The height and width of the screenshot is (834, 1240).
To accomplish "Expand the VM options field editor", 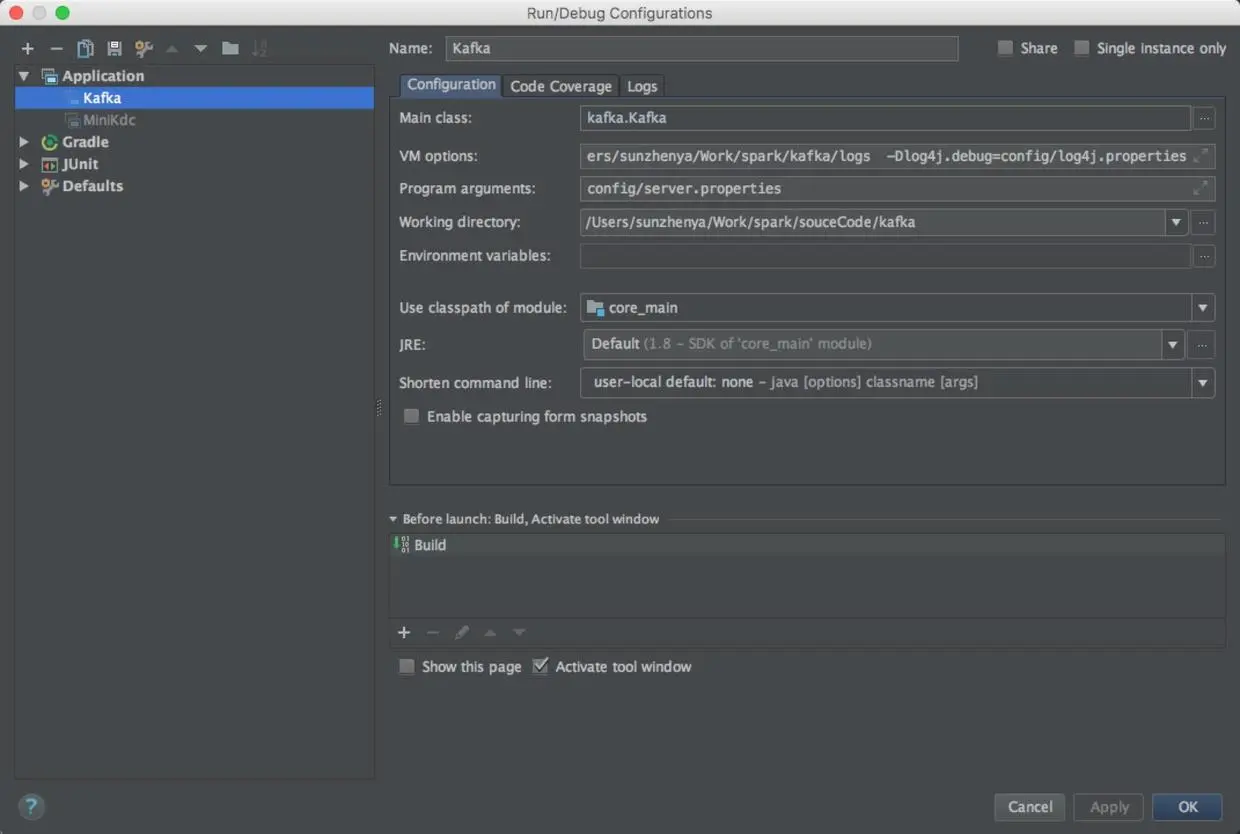I will coord(1201,155).
